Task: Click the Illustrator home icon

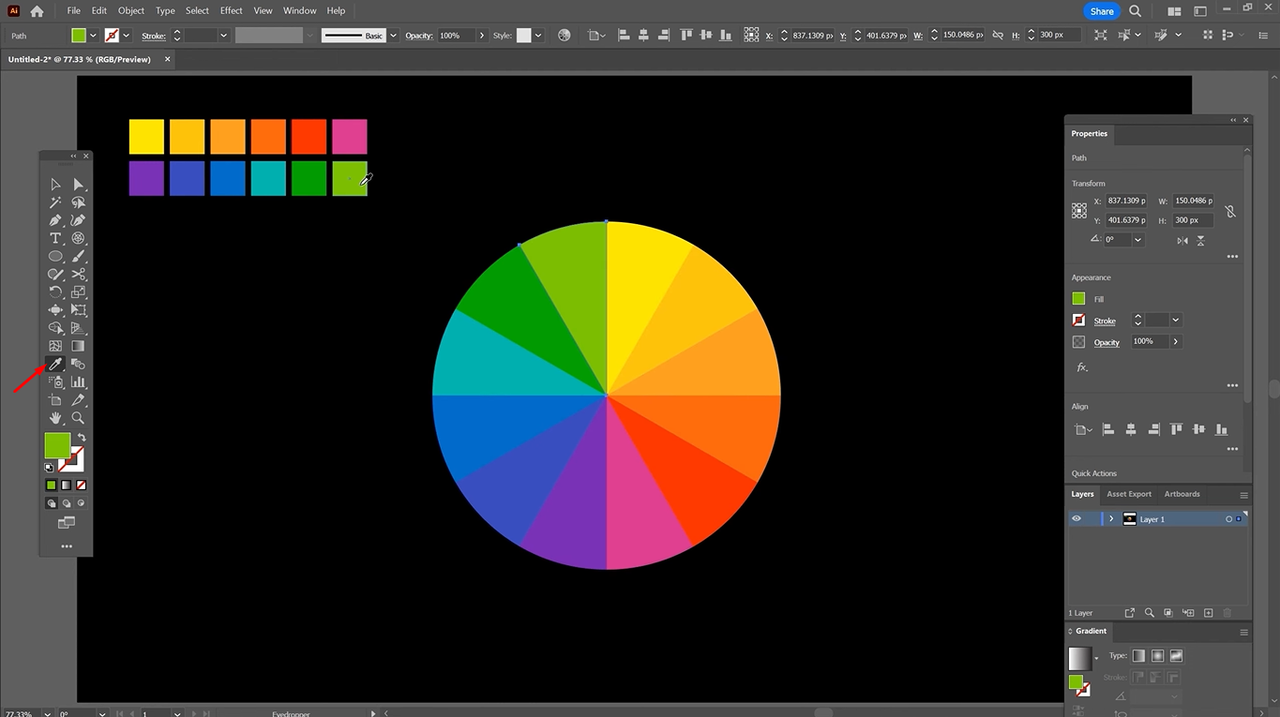Action: (x=37, y=11)
